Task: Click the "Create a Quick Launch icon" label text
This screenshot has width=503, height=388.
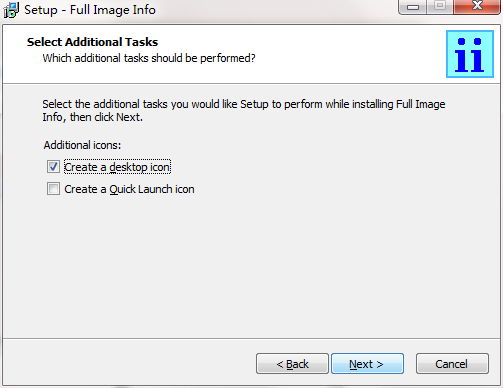Action: coord(129,189)
